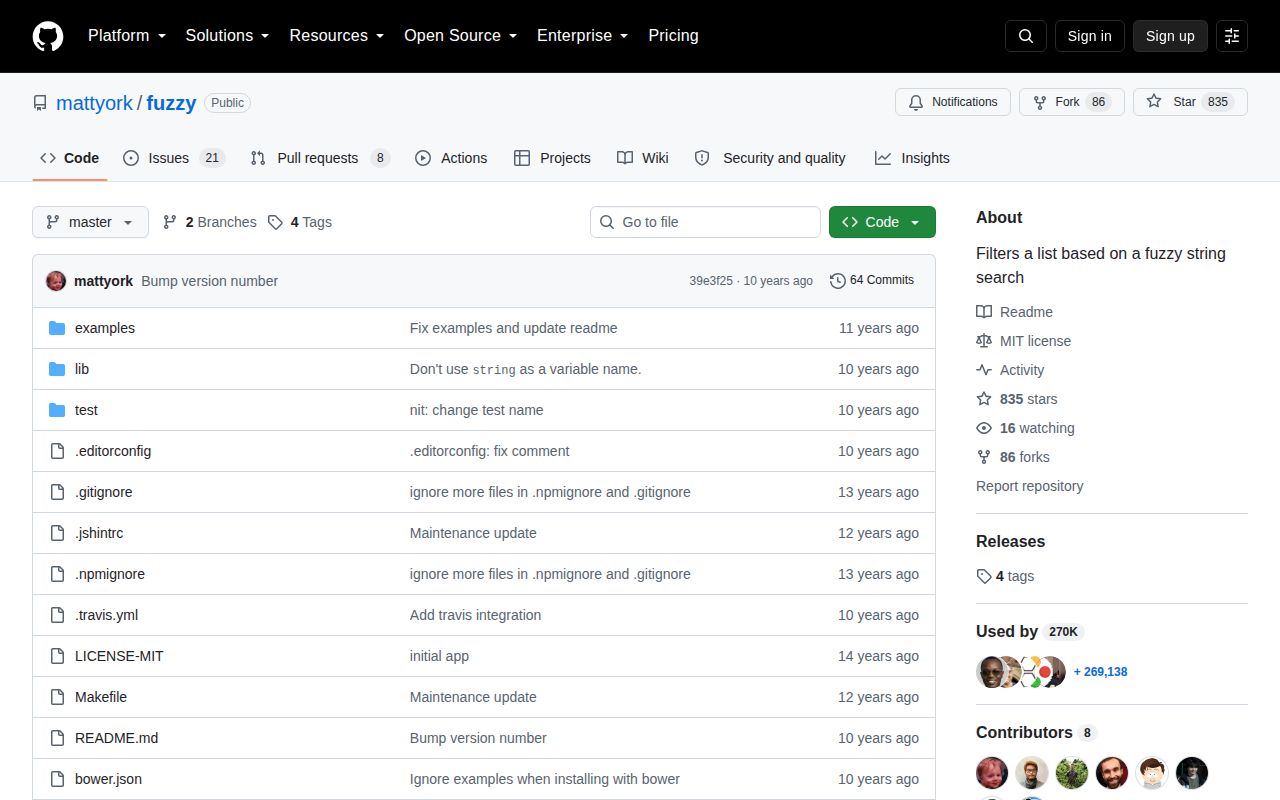
Task: Open the master branch dropdown
Action: coord(90,222)
